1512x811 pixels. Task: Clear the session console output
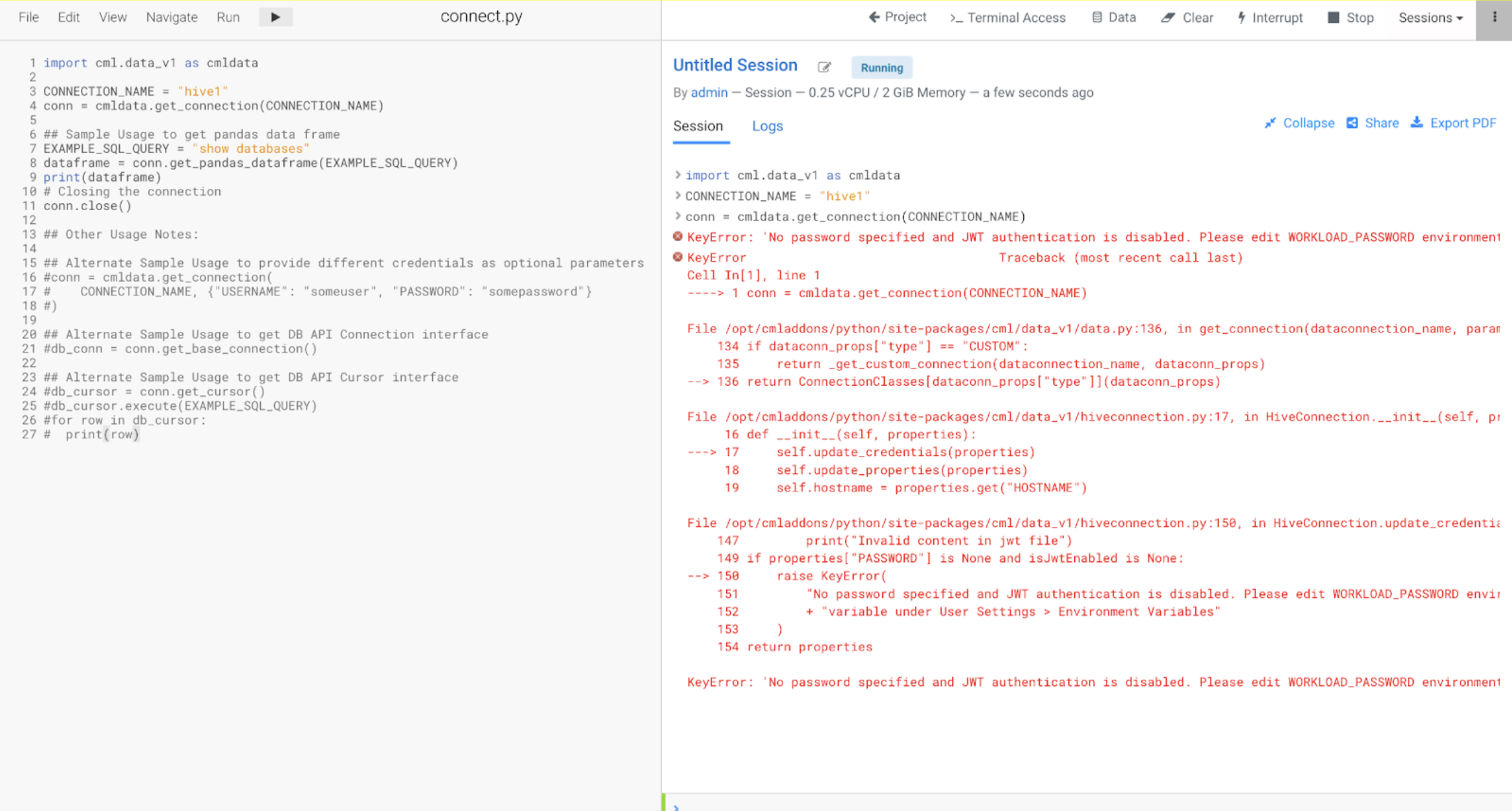[1187, 17]
